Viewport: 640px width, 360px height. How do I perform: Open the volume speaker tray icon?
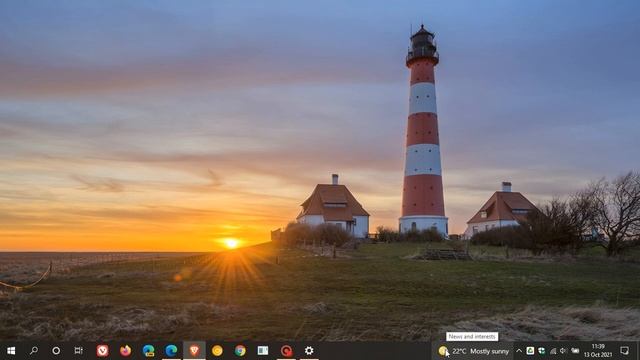click(x=564, y=351)
